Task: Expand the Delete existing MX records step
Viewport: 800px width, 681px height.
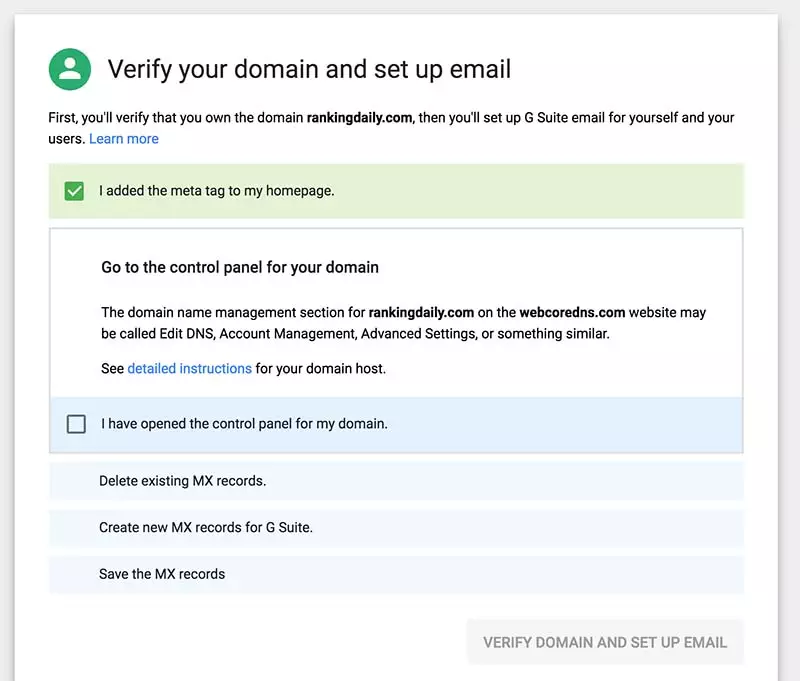Action: tap(182, 481)
